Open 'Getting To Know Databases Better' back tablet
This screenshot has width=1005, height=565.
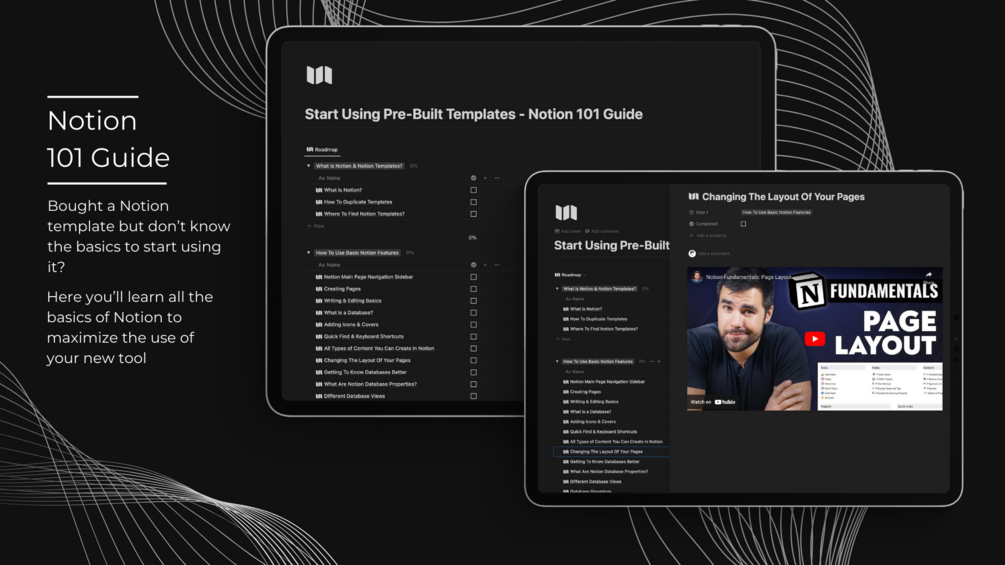coord(365,372)
